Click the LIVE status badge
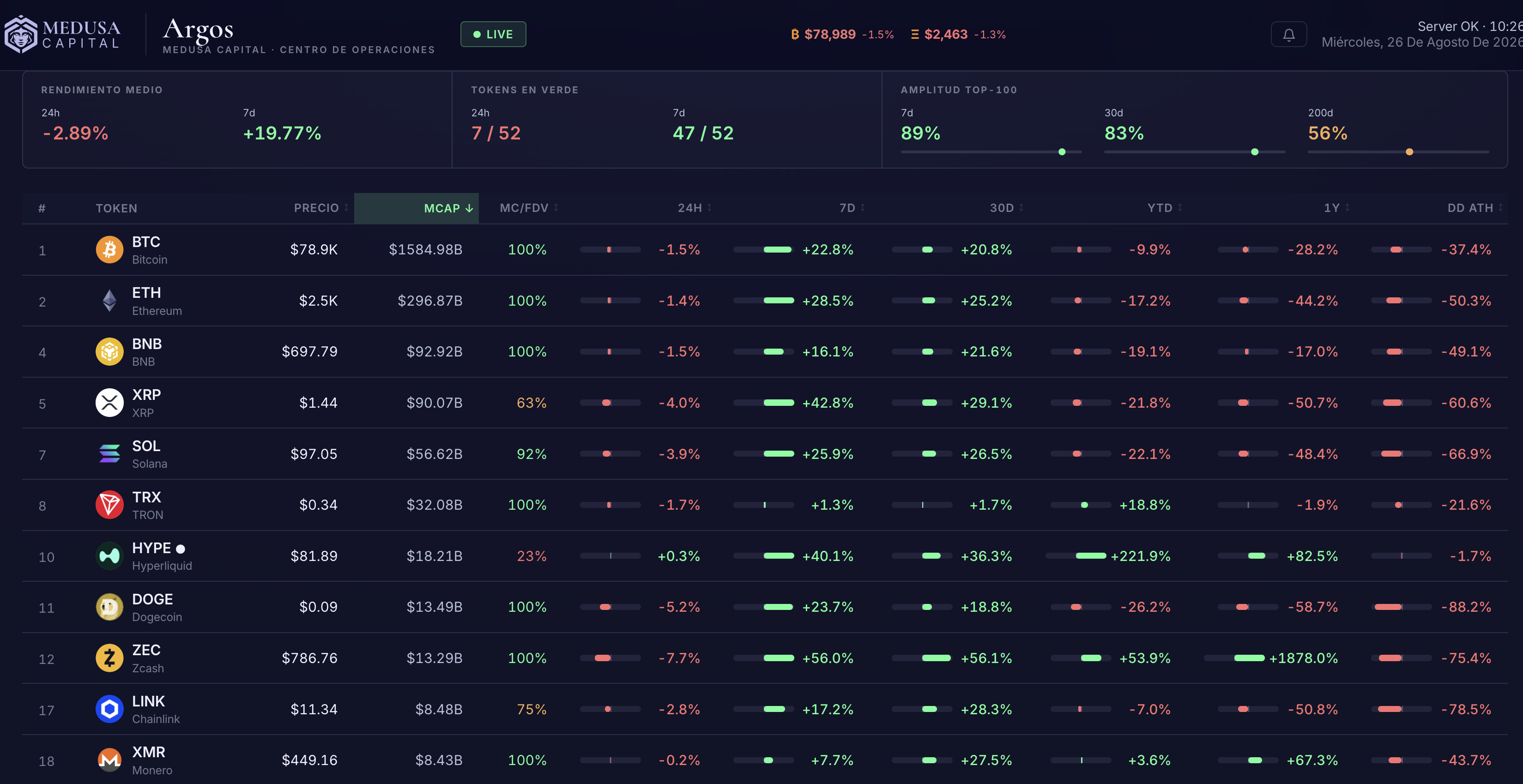 tap(493, 34)
